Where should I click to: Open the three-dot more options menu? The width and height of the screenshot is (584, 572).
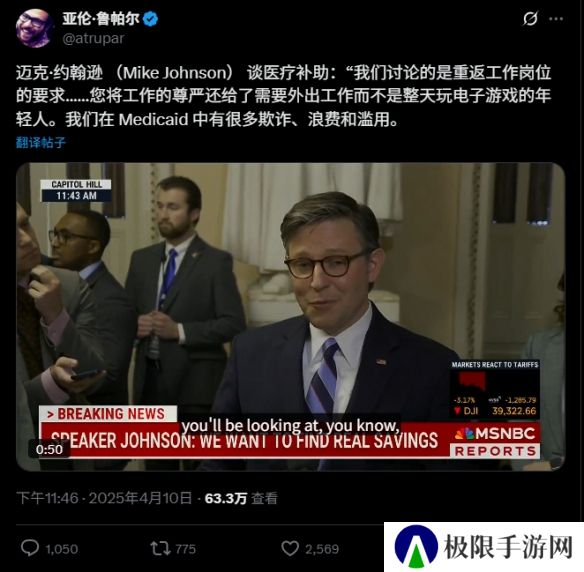point(556,19)
